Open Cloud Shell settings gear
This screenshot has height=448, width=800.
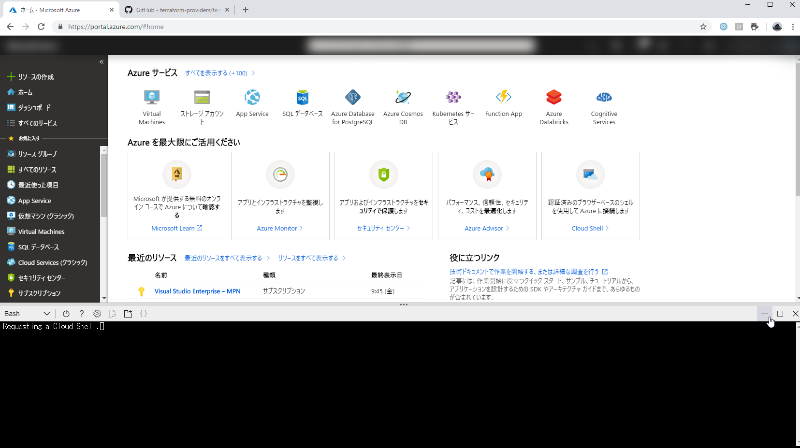tap(97, 314)
